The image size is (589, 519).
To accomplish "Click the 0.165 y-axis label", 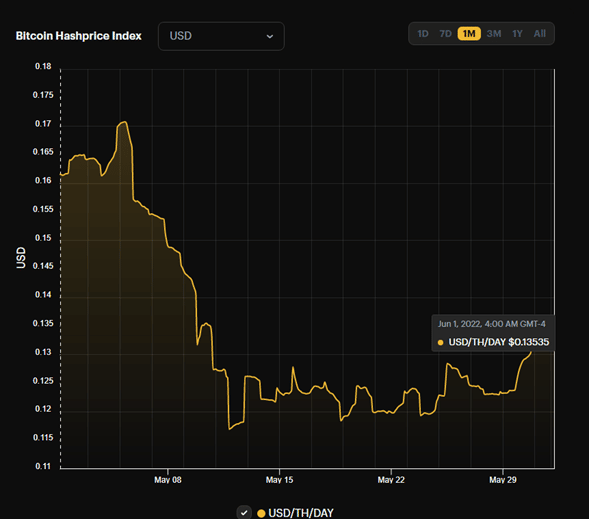I will (x=43, y=152).
